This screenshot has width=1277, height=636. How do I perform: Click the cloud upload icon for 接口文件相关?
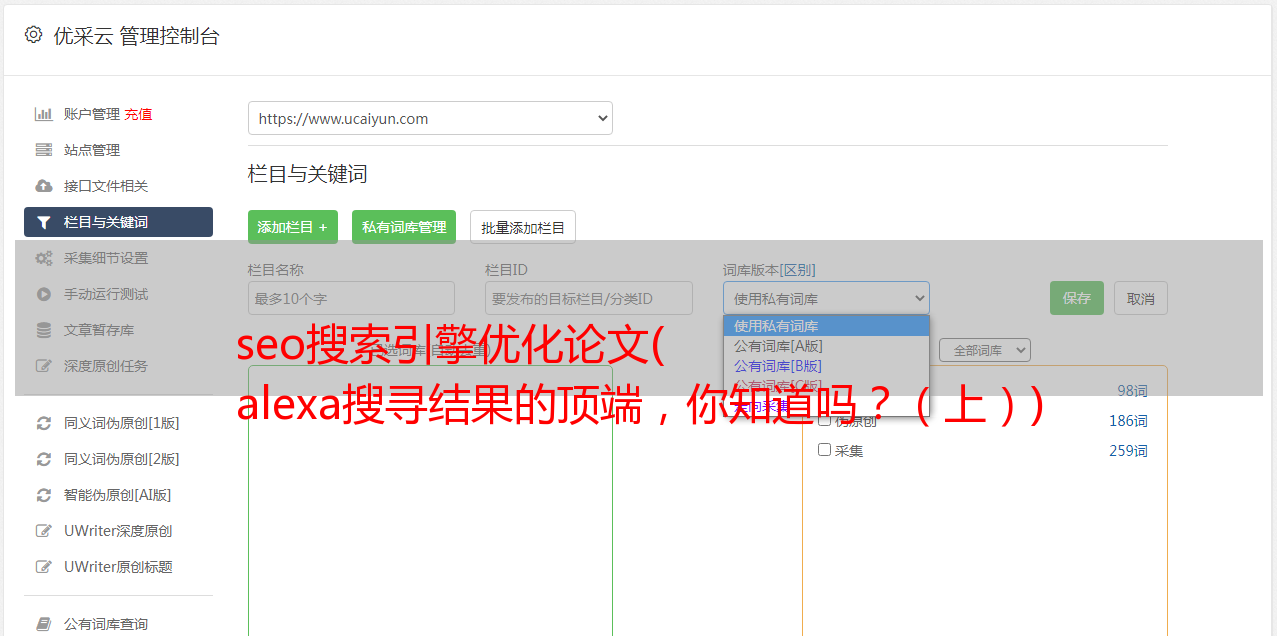click(44, 186)
